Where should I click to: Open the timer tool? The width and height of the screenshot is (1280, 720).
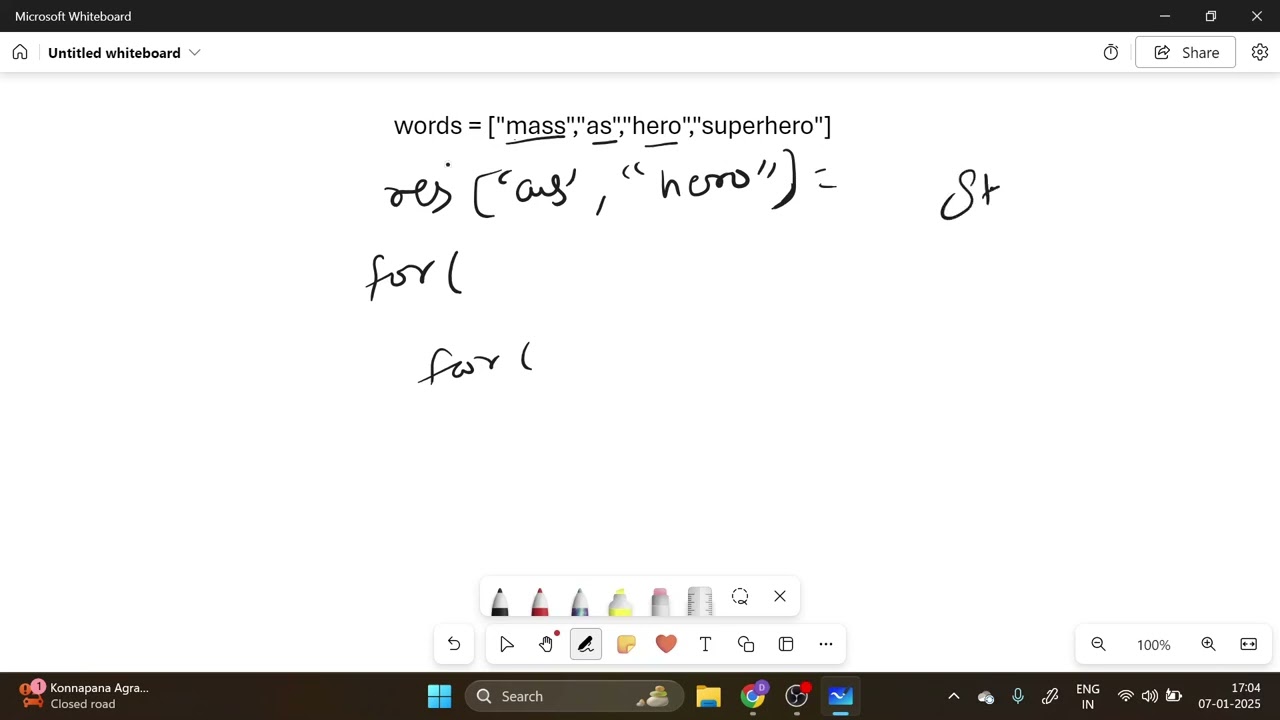pyautogui.click(x=1111, y=53)
